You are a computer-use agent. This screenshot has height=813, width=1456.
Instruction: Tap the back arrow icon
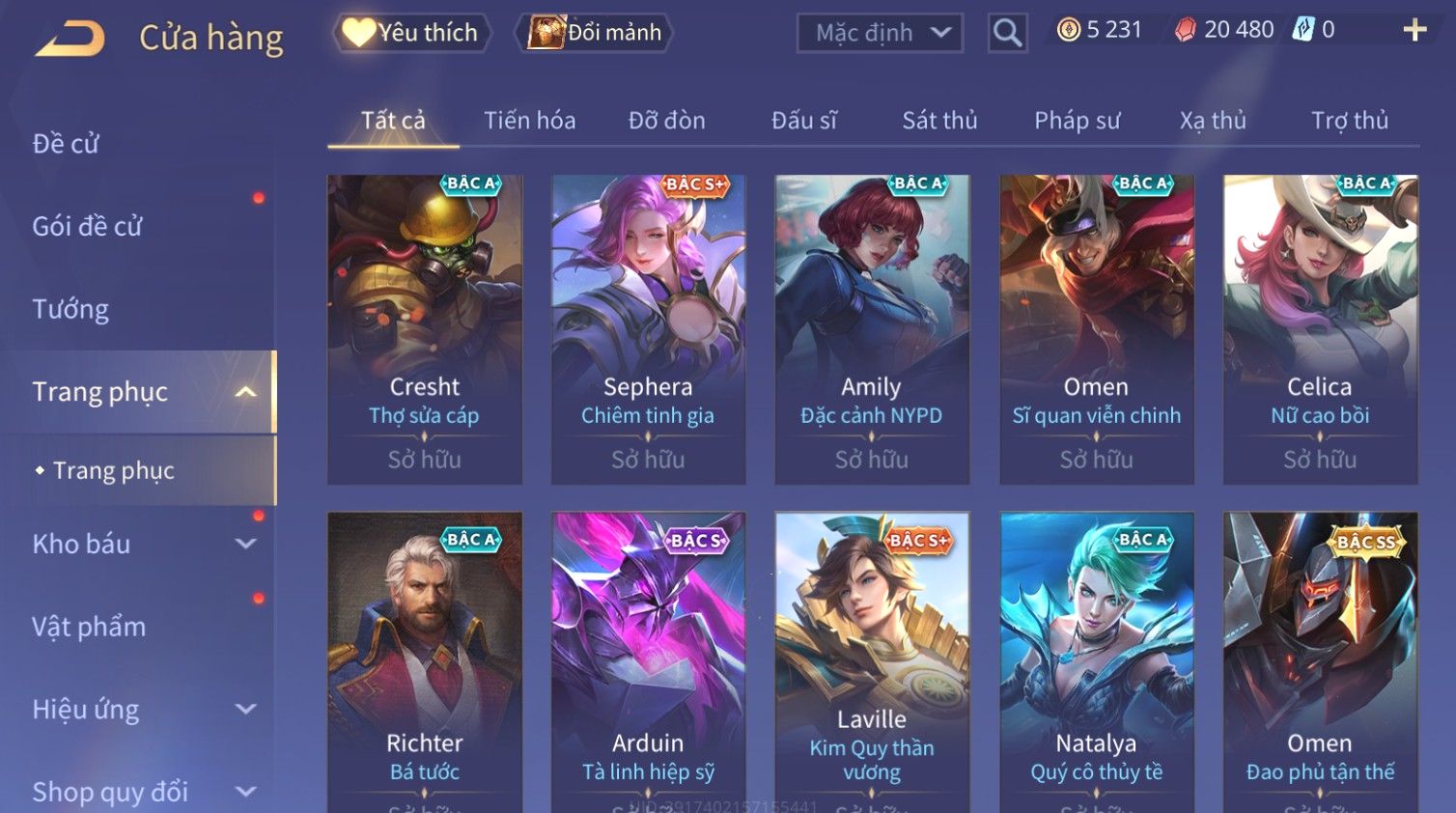pyautogui.click(x=70, y=39)
